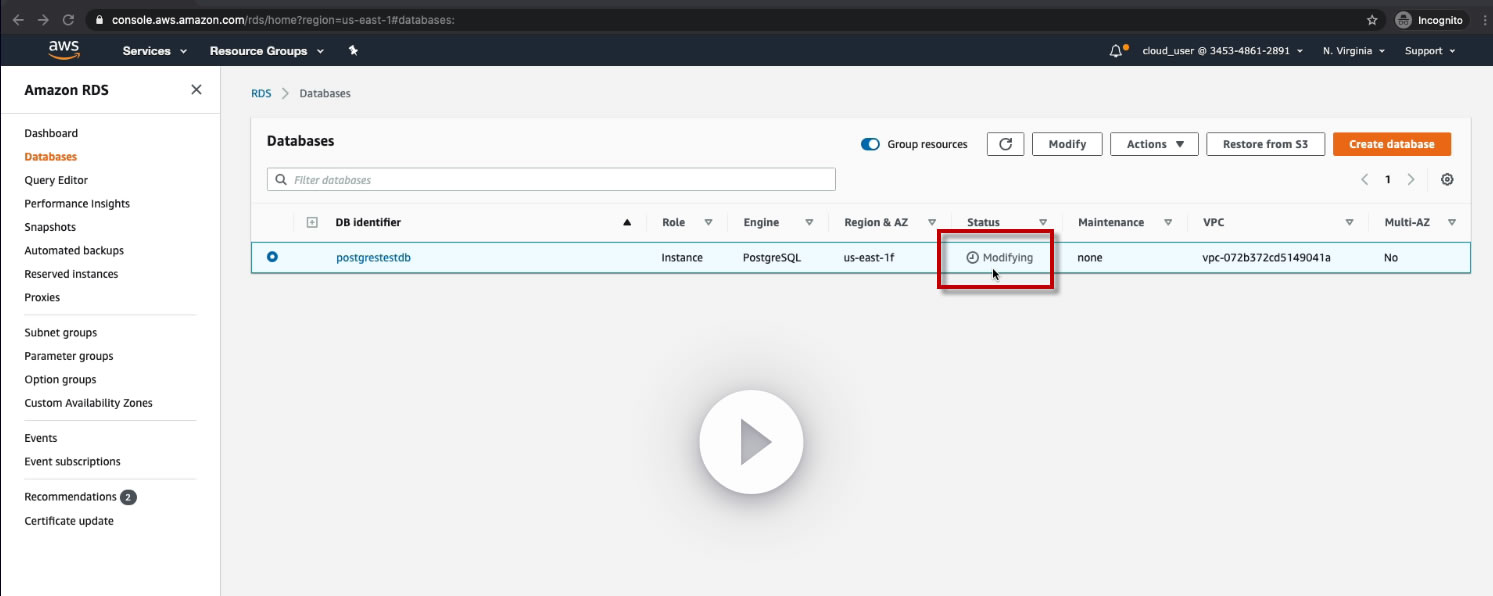This screenshot has height=596, width=1493.
Task: Click the Modify button
Action: 1067,144
